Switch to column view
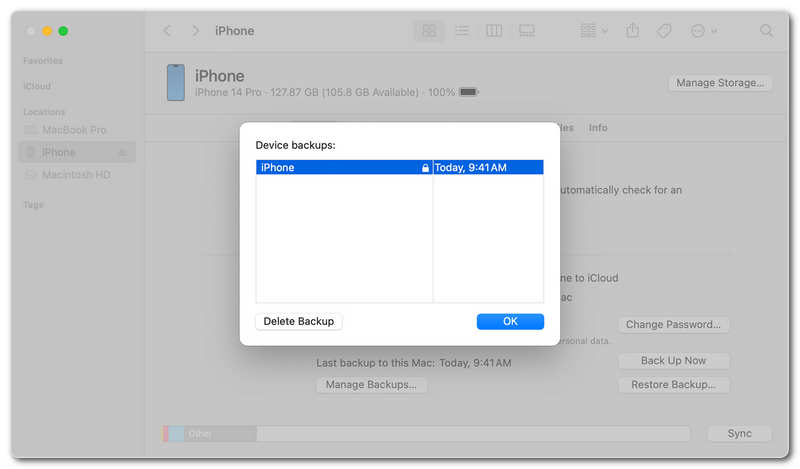800x469 pixels. point(494,31)
